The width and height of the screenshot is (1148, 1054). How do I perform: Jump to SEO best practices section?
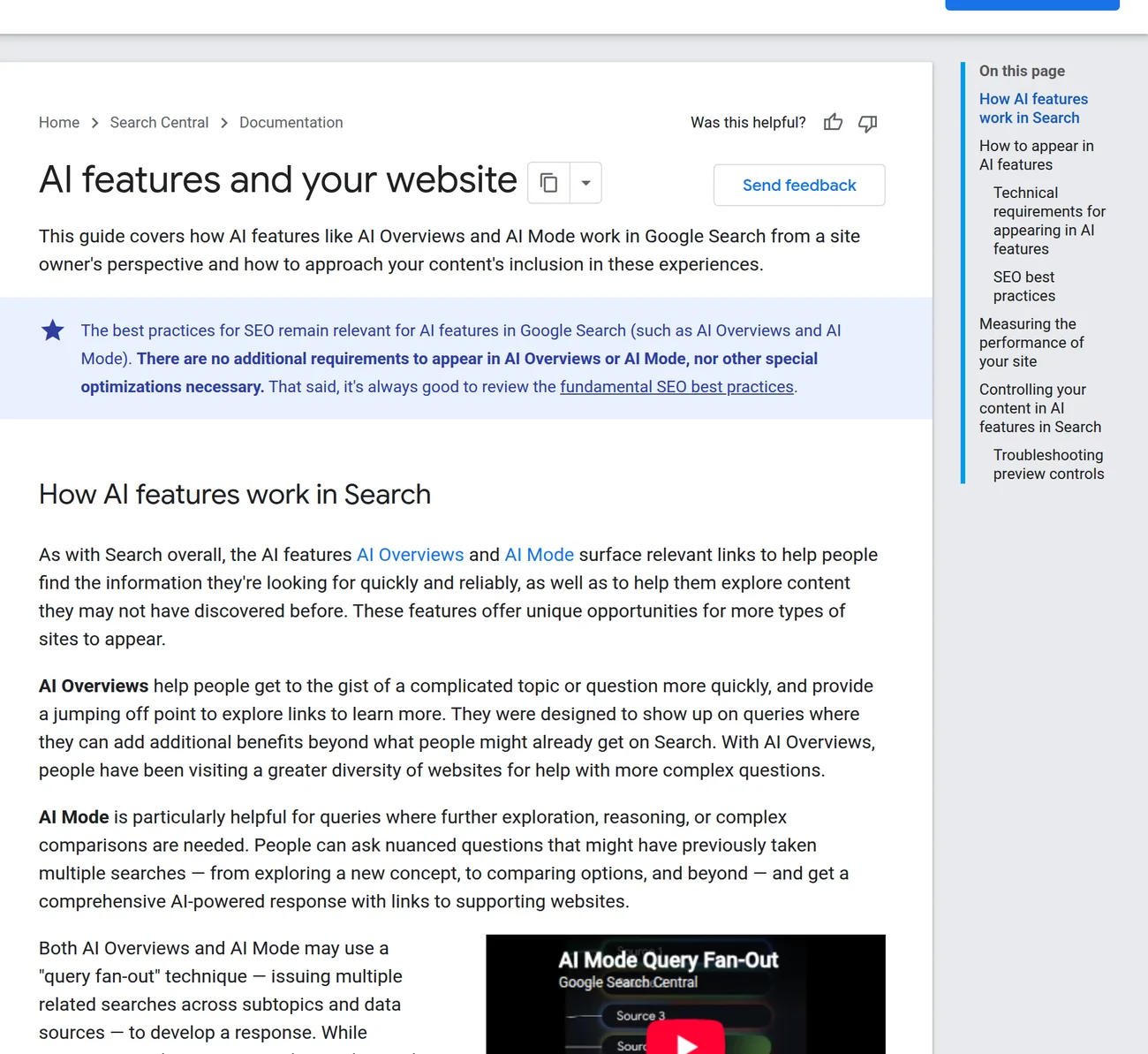point(1024,286)
